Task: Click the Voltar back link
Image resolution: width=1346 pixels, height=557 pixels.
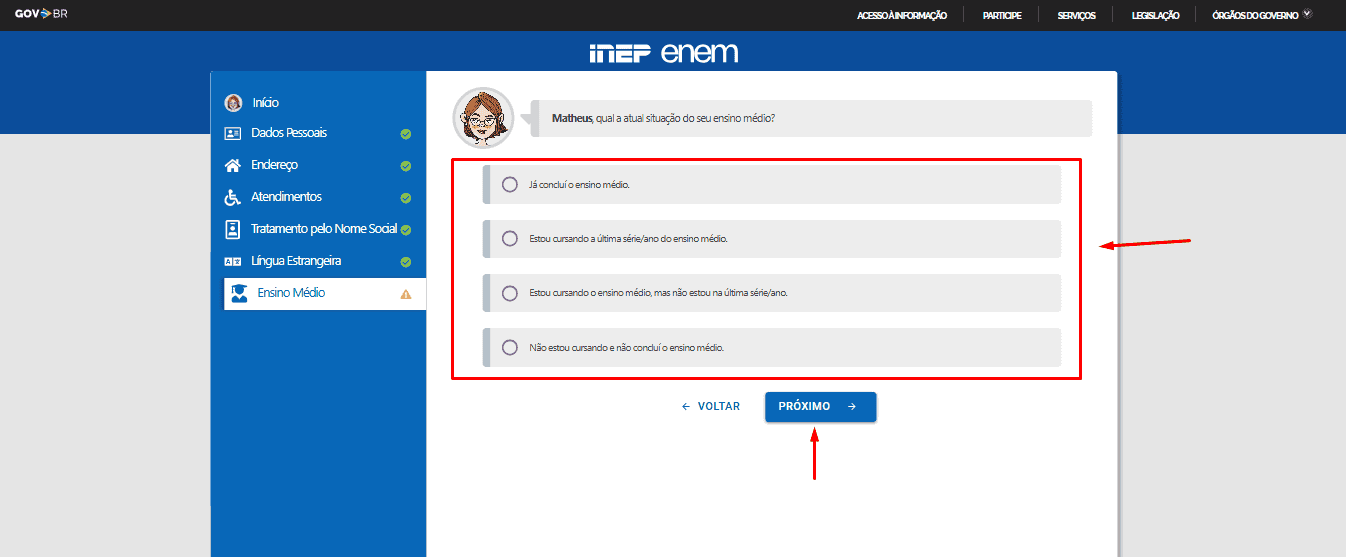Action: tap(711, 407)
